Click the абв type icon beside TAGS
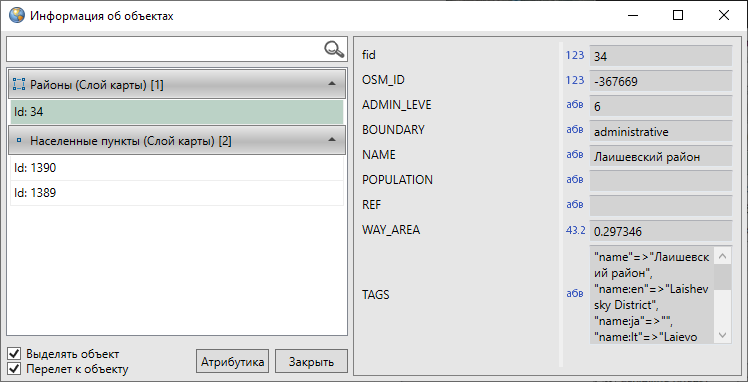This screenshot has width=748, height=382. tap(574, 294)
